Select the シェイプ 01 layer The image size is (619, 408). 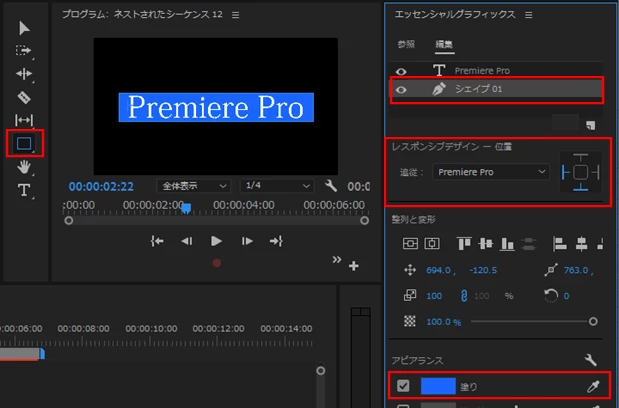coord(496,89)
